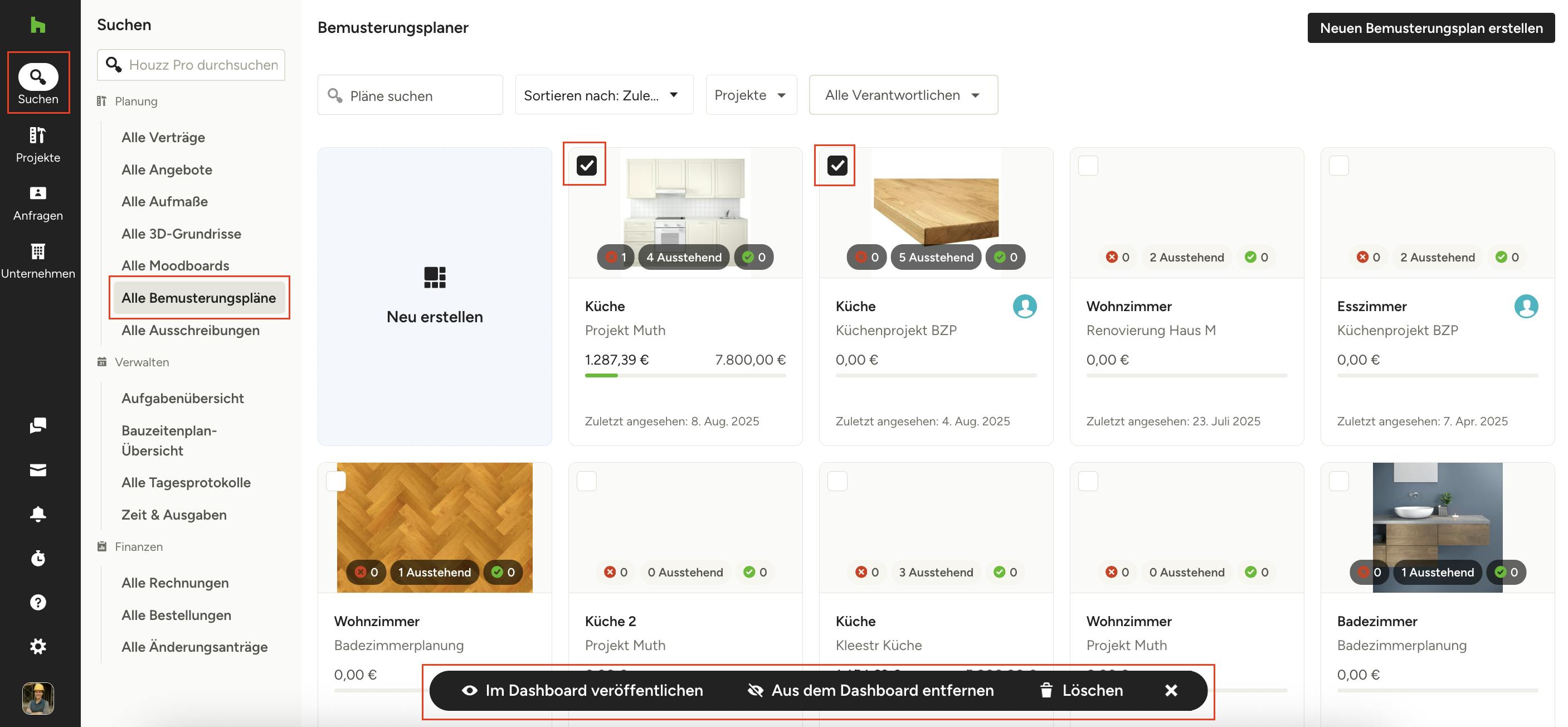Viewport: 1568px width, 727px height.
Task: Go to Alle Moodboards
Action: pos(176,265)
